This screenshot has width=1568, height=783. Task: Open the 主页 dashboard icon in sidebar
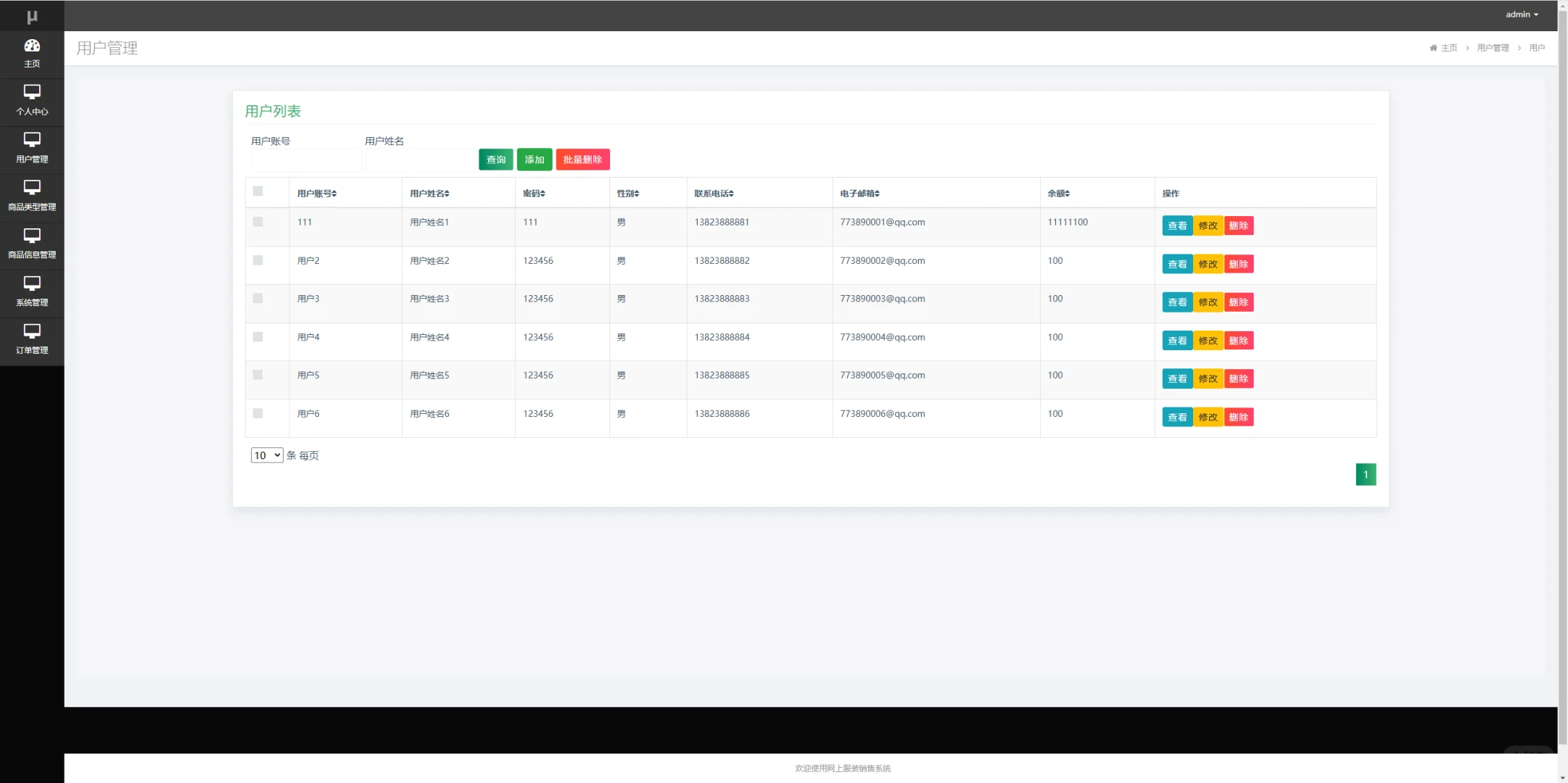32,46
